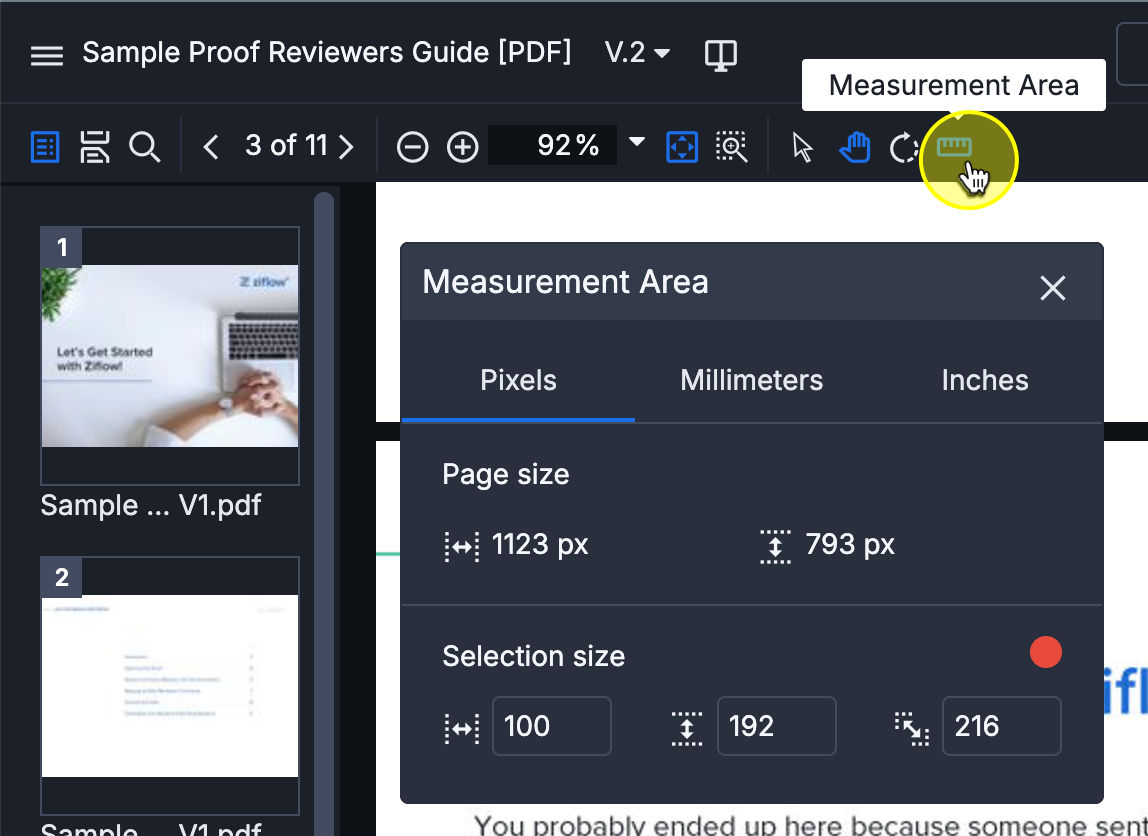Open page 2 thumbnail
1148x836 pixels.
(x=170, y=686)
